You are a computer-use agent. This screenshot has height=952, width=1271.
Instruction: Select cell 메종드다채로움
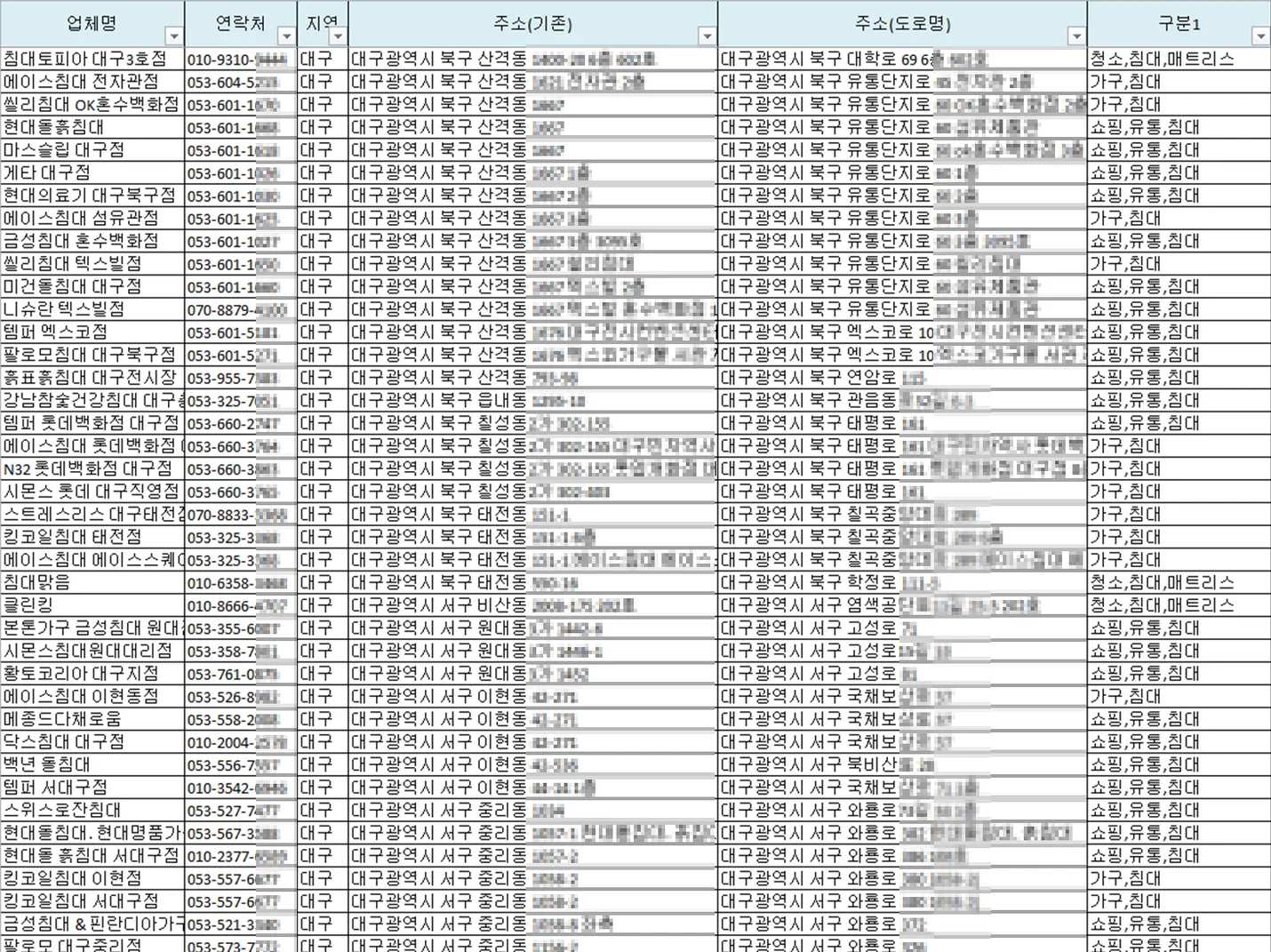[x=92, y=720]
